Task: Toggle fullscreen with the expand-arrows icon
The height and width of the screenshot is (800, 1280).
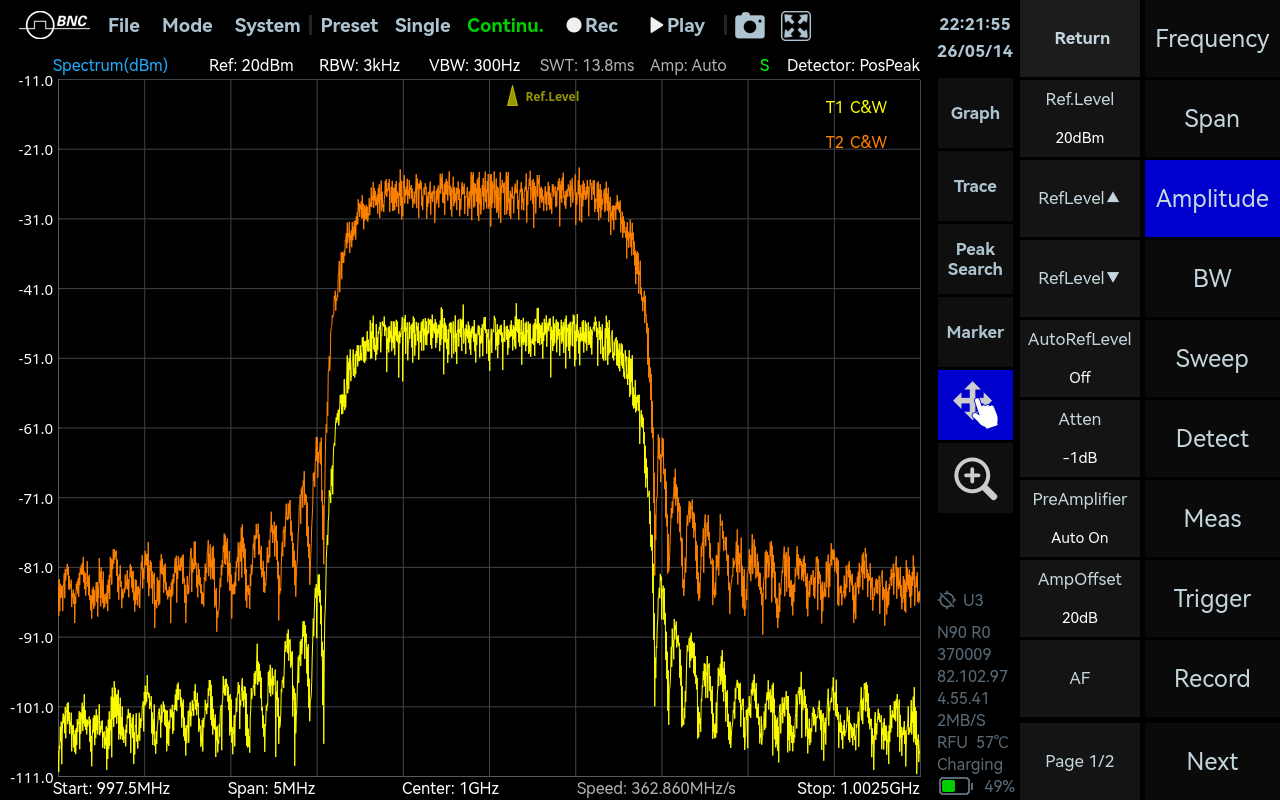Action: pos(796,26)
